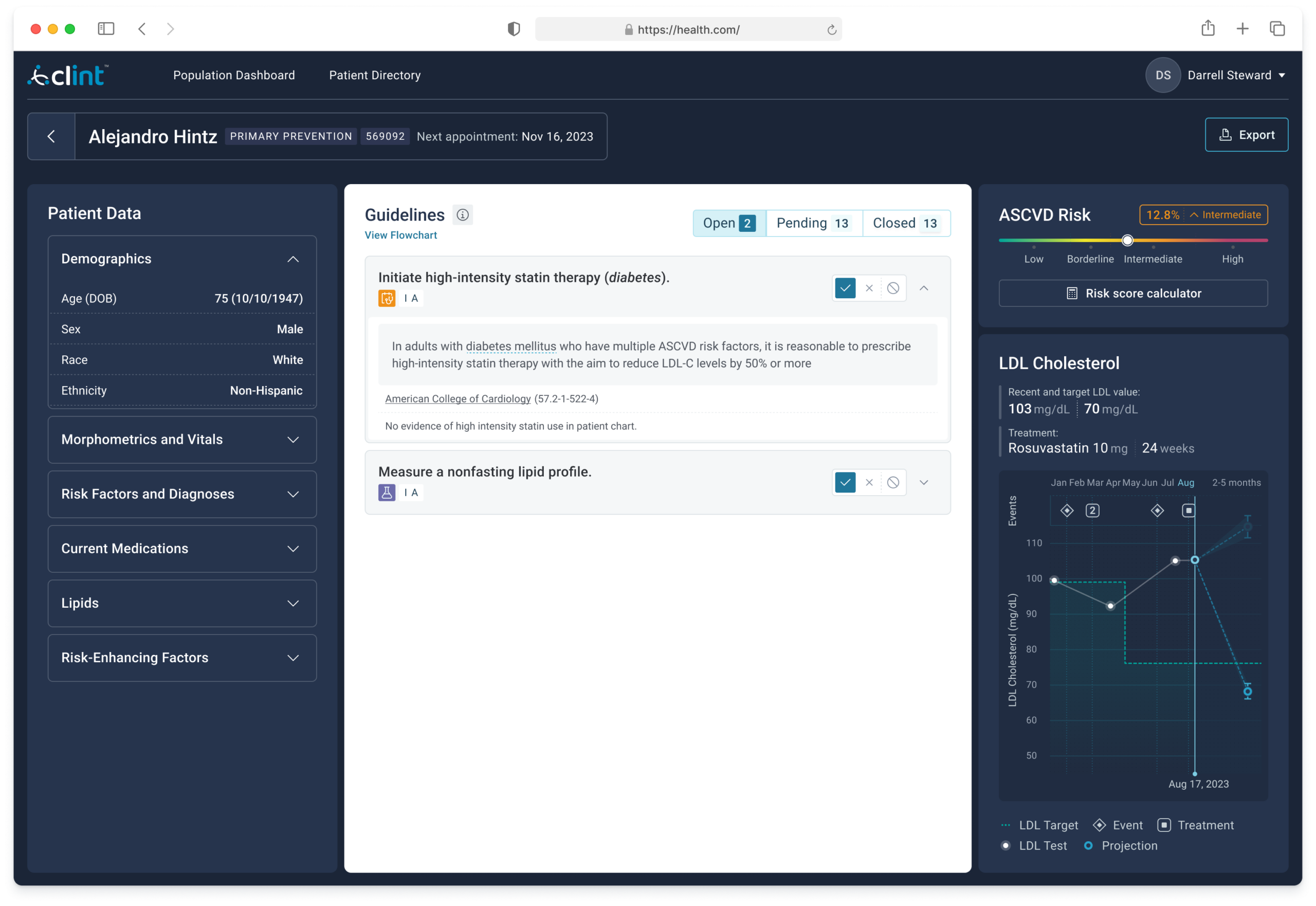
Task: Click the treatment square marker in chart
Action: point(1189,511)
